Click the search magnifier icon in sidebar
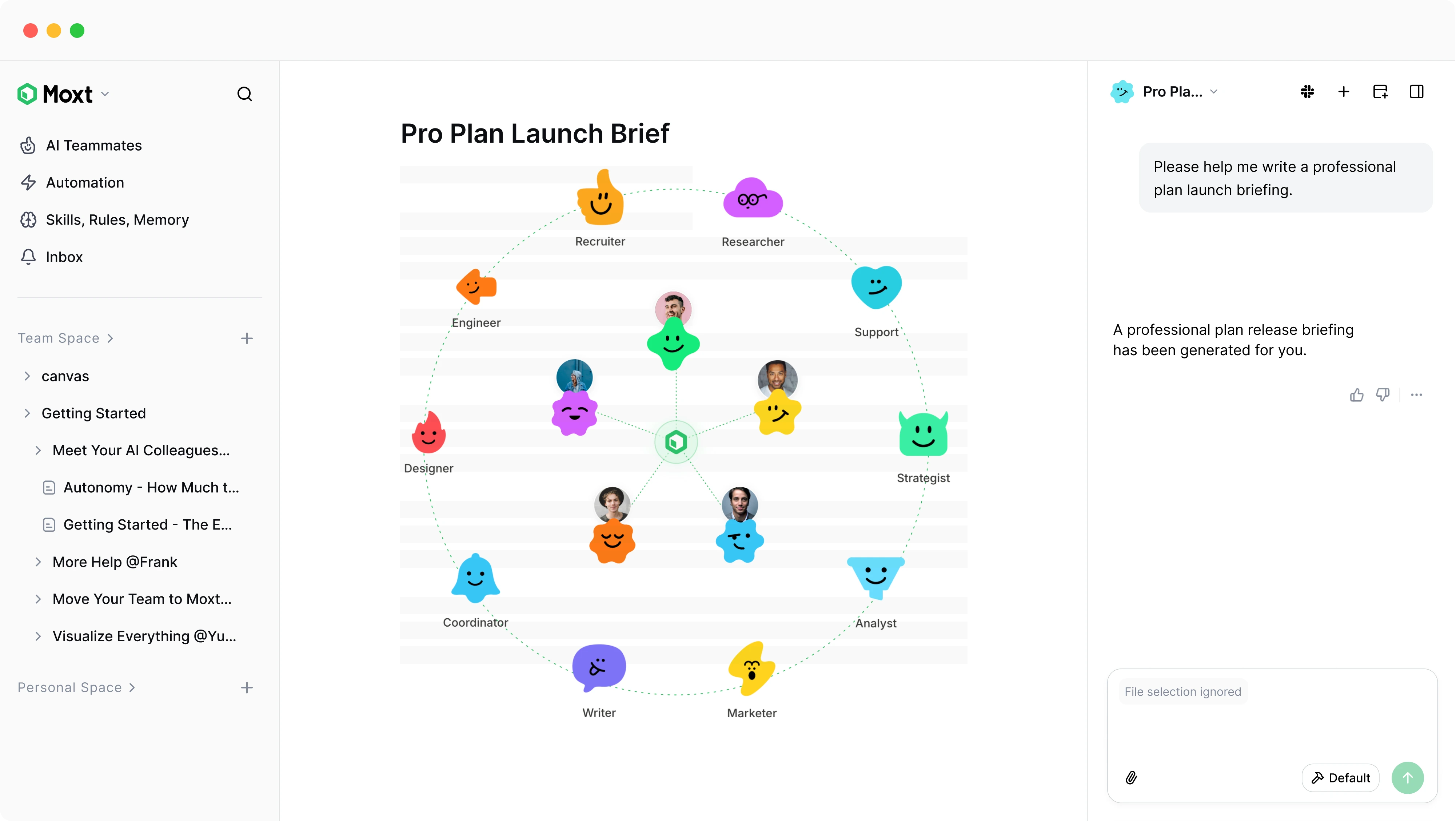Image resolution: width=1456 pixels, height=821 pixels. pos(244,94)
